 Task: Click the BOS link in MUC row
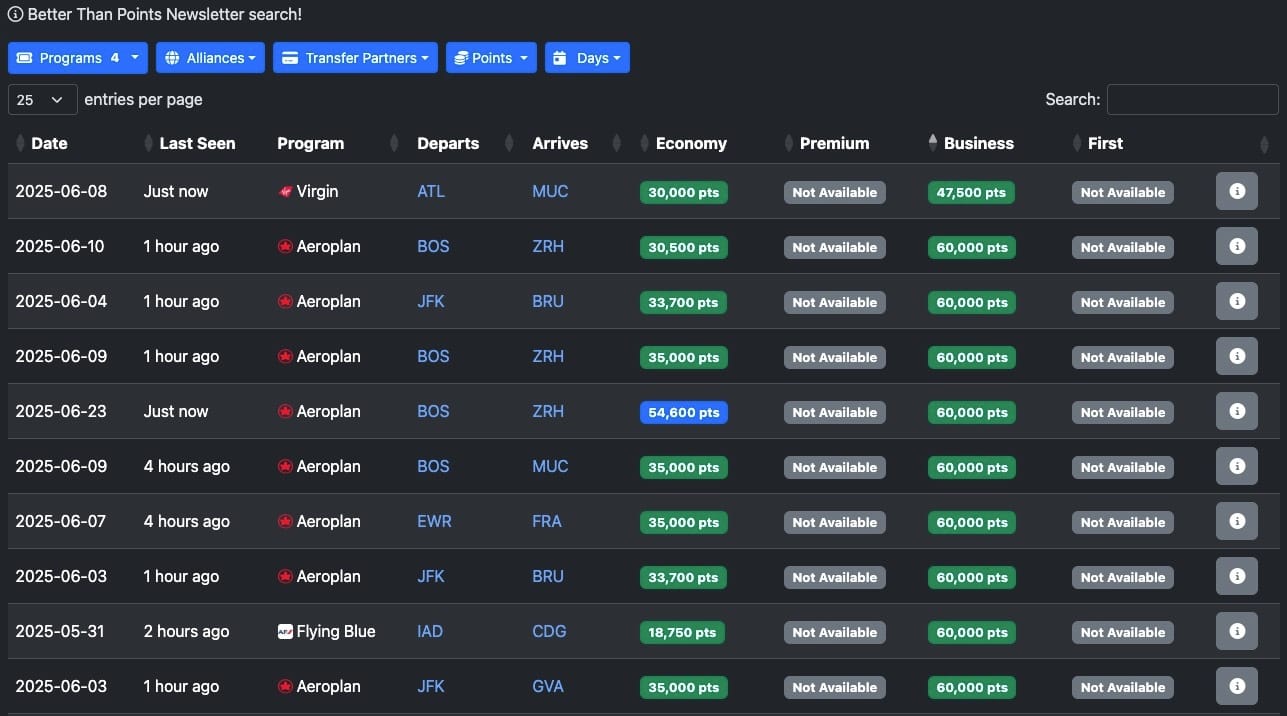(x=433, y=466)
